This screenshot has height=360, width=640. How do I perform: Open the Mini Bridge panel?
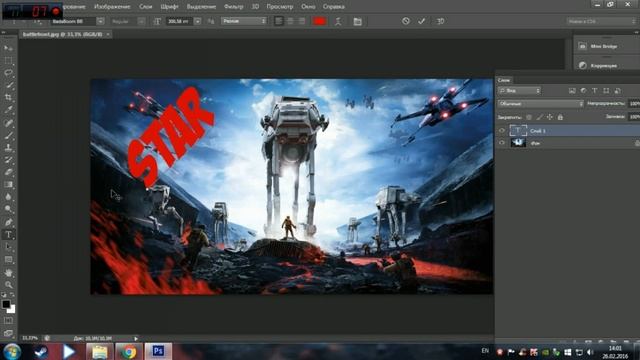point(604,47)
